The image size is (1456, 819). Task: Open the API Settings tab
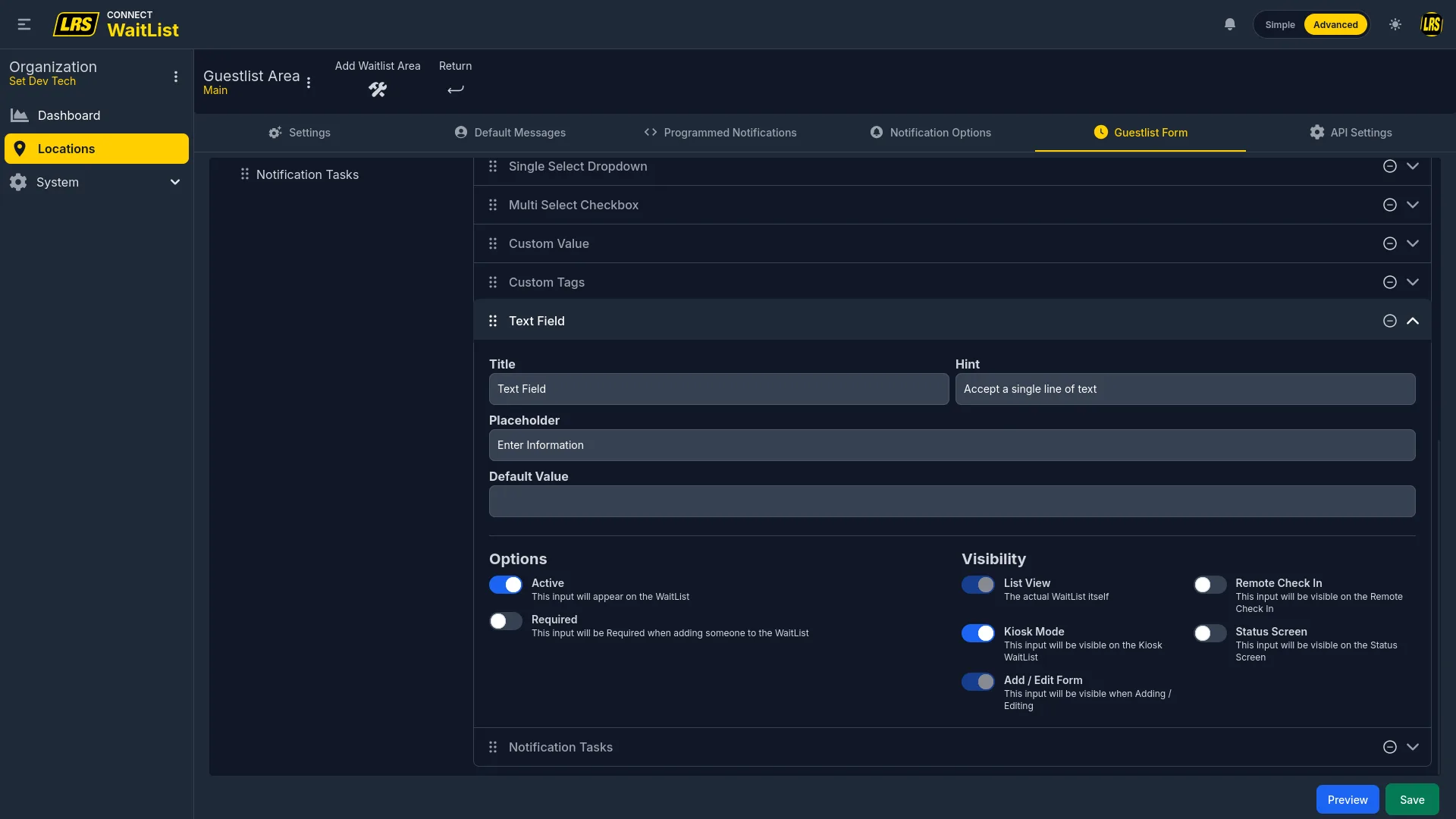tap(1351, 133)
